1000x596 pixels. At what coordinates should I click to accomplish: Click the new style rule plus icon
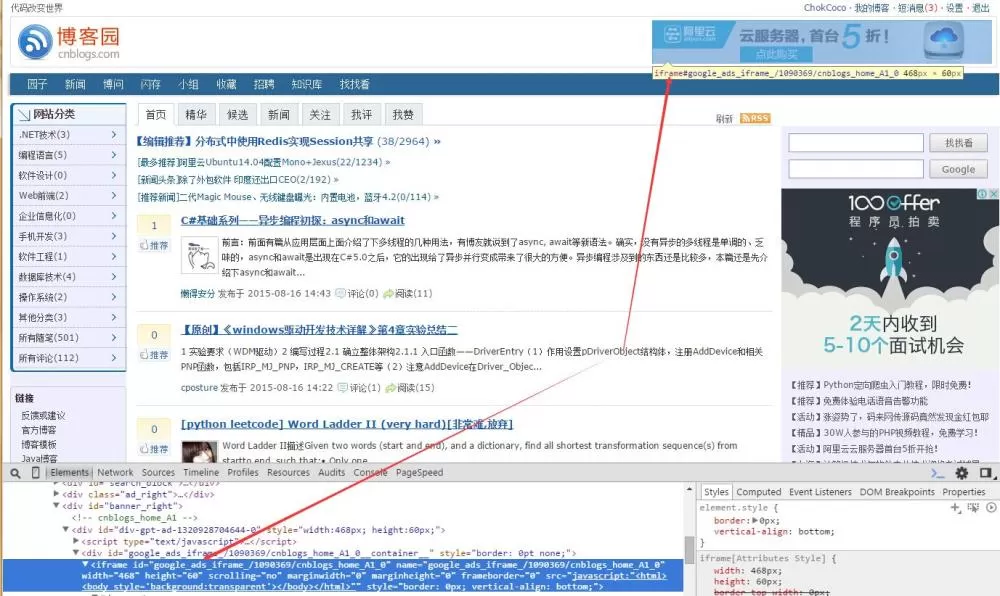click(955, 507)
